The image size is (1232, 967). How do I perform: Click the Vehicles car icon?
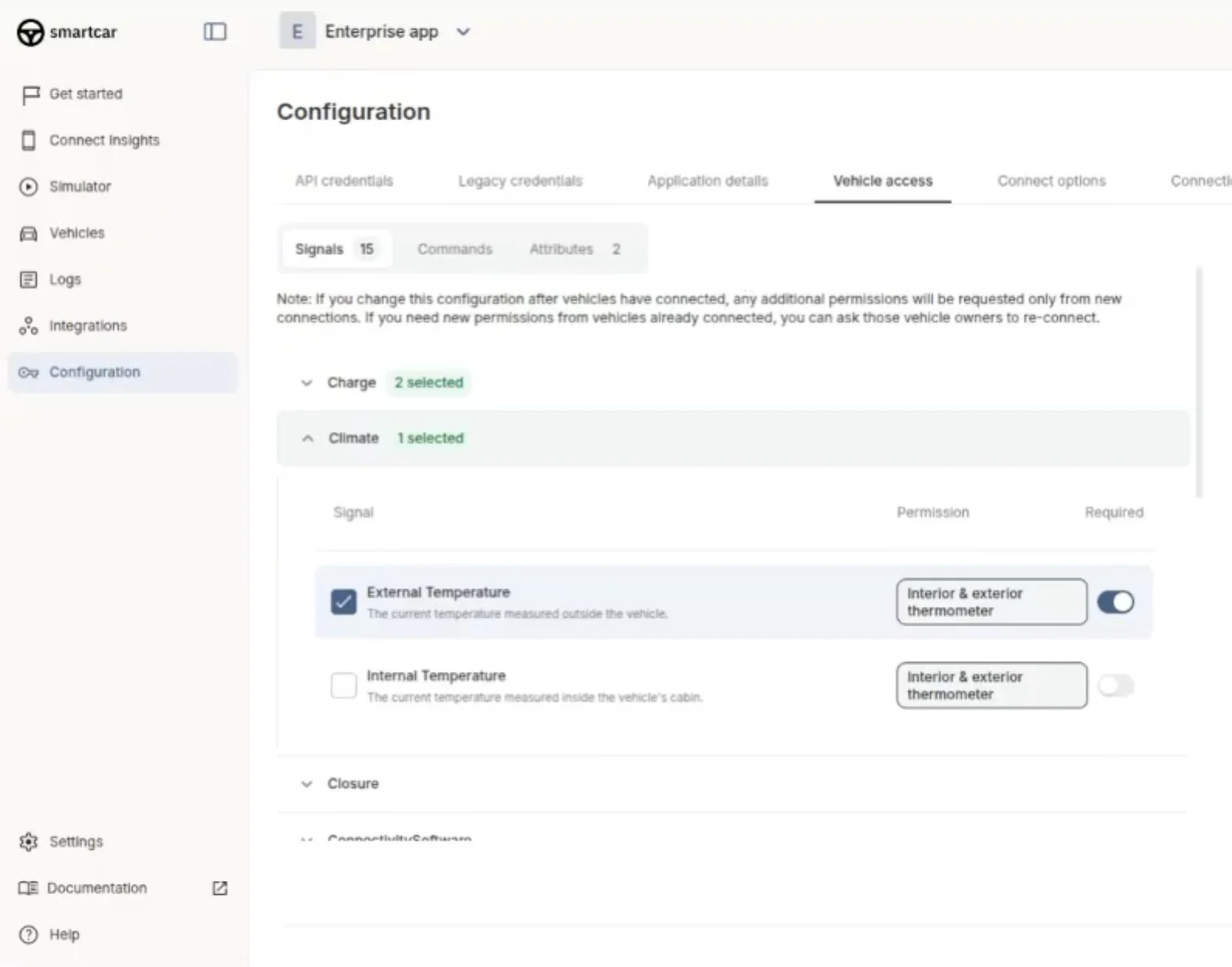[29, 234]
